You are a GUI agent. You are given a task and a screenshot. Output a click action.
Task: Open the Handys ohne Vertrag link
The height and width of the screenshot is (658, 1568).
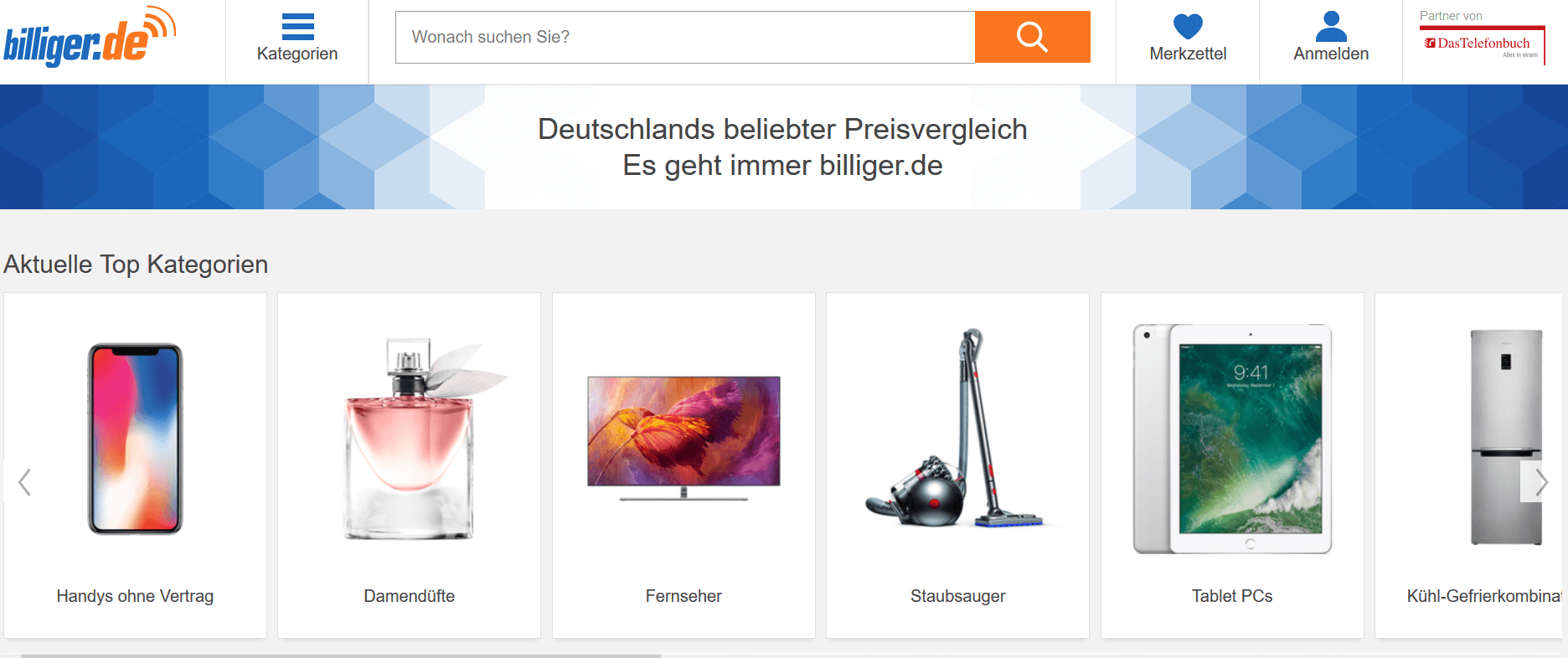point(135,596)
